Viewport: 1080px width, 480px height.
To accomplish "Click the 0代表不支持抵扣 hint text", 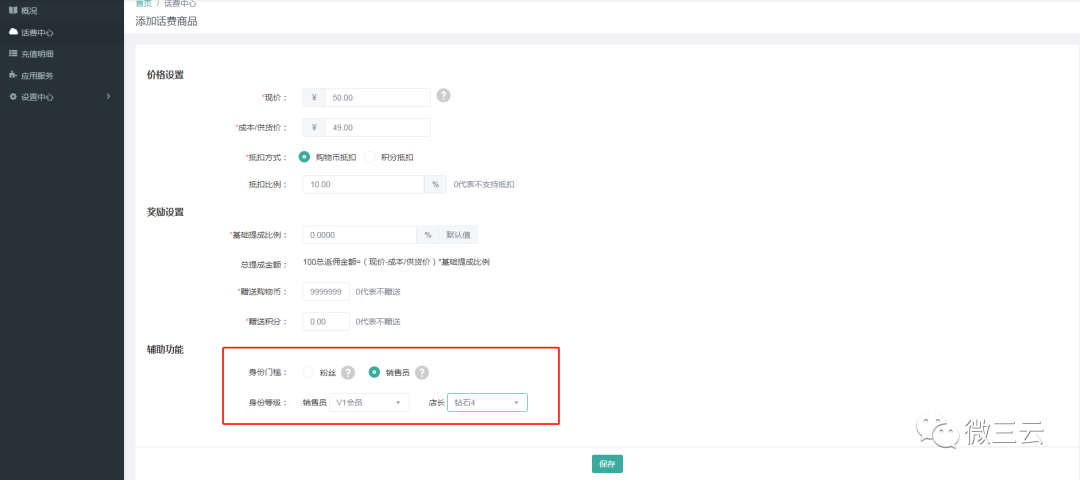I will pos(484,185).
